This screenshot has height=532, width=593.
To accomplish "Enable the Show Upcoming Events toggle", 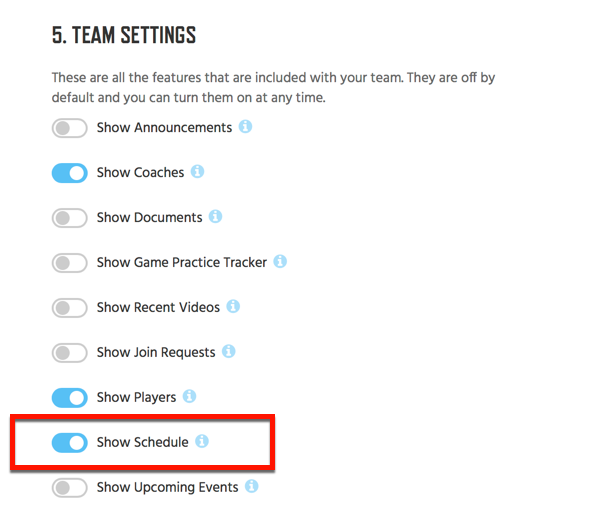I will (x=70, y=488).
